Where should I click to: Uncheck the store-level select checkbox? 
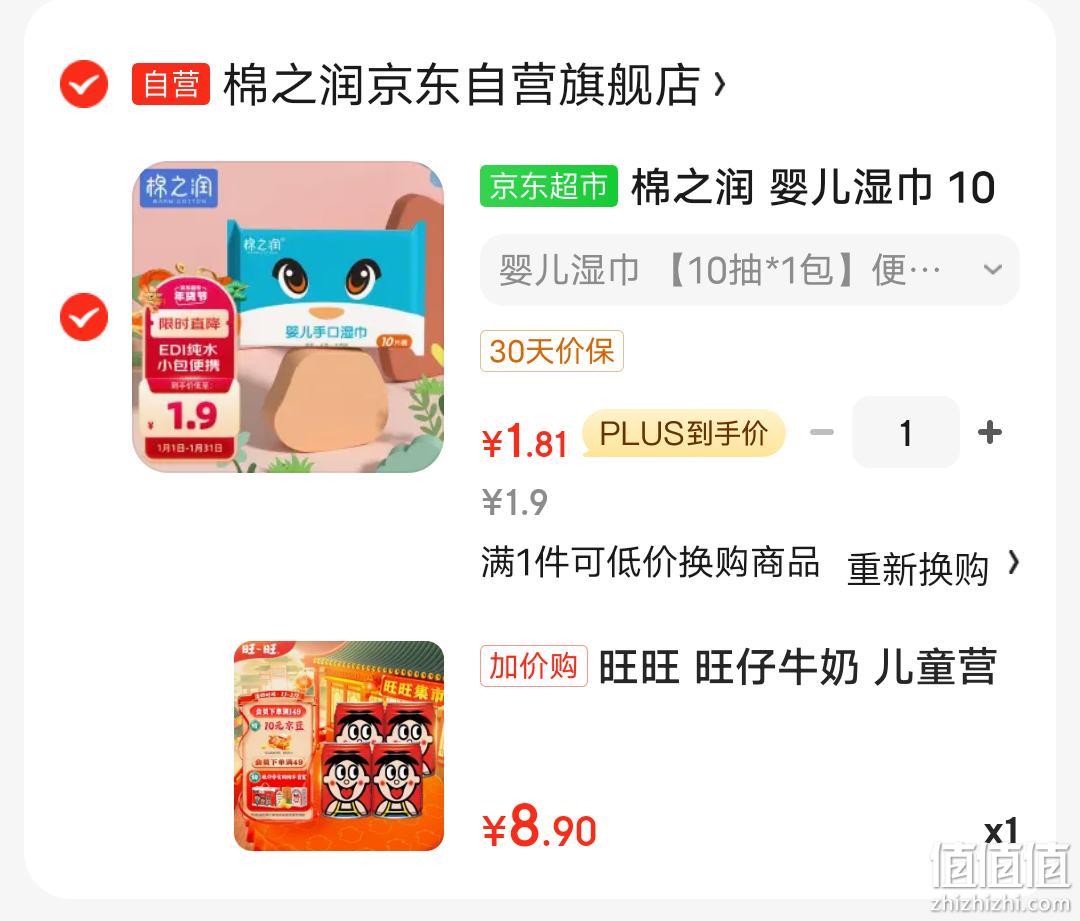tap(84, 84)
